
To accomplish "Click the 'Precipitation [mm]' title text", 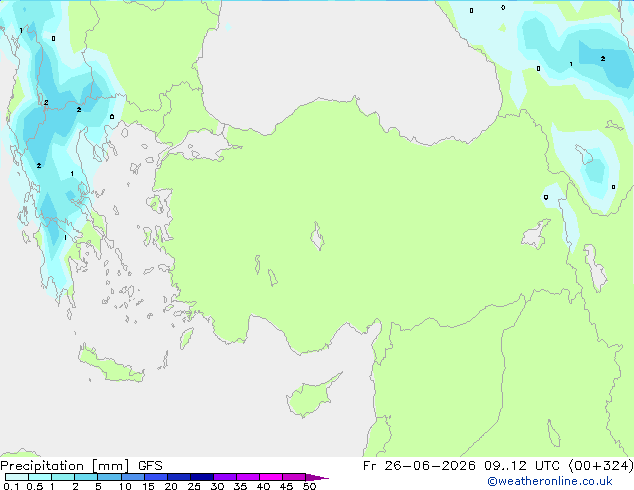I will tap(65, 466).
